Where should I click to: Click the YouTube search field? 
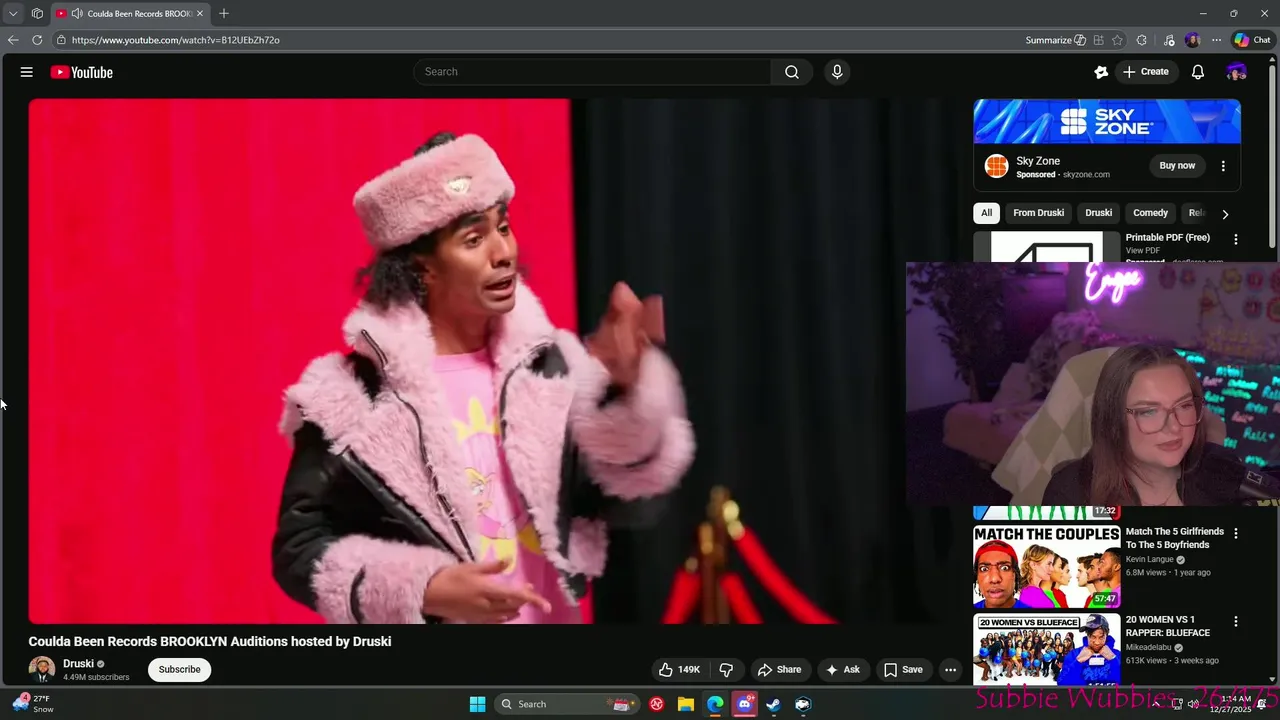(592, 72)
